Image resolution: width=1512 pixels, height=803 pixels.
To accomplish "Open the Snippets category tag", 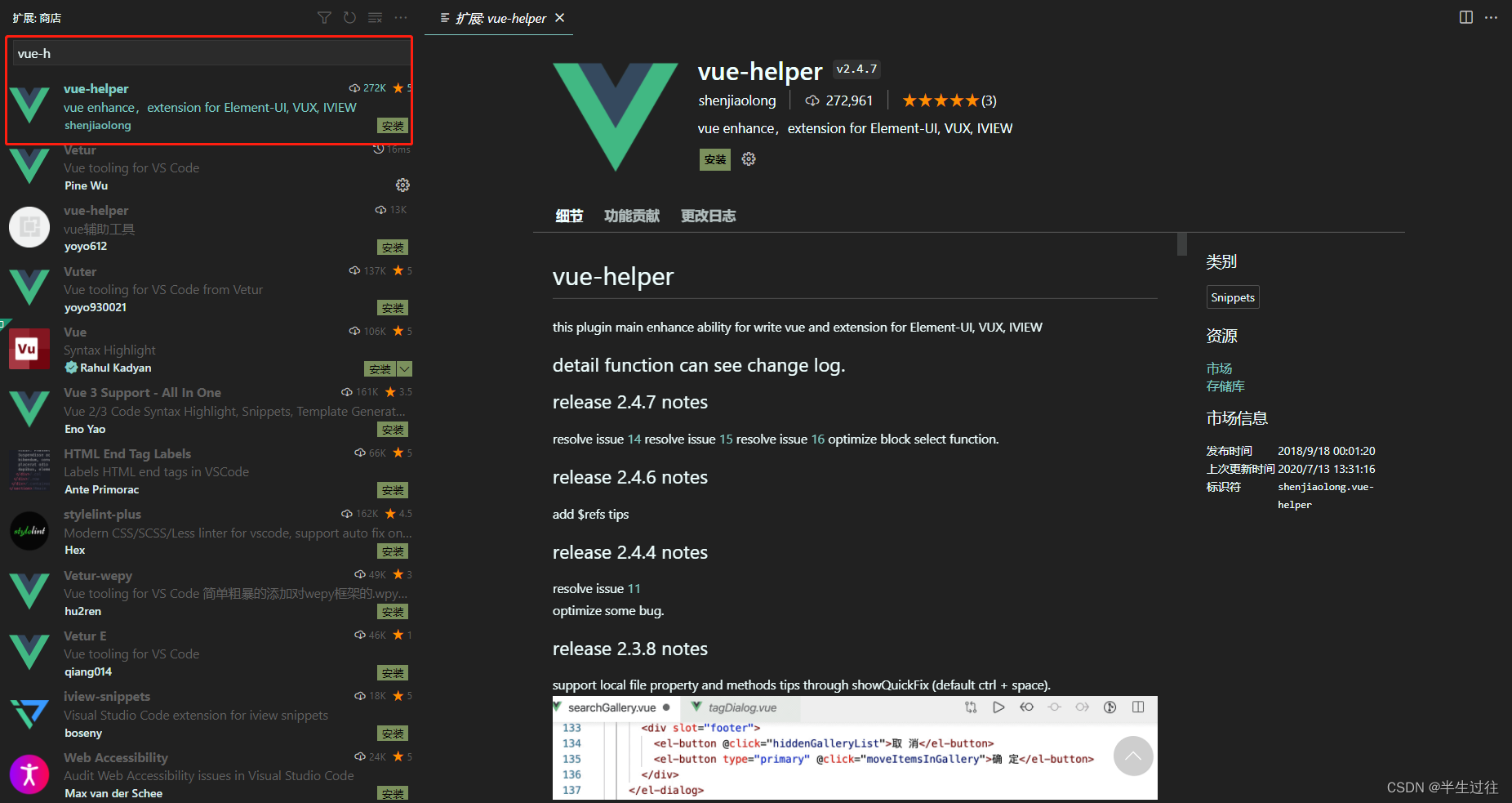I will 1233,297.
